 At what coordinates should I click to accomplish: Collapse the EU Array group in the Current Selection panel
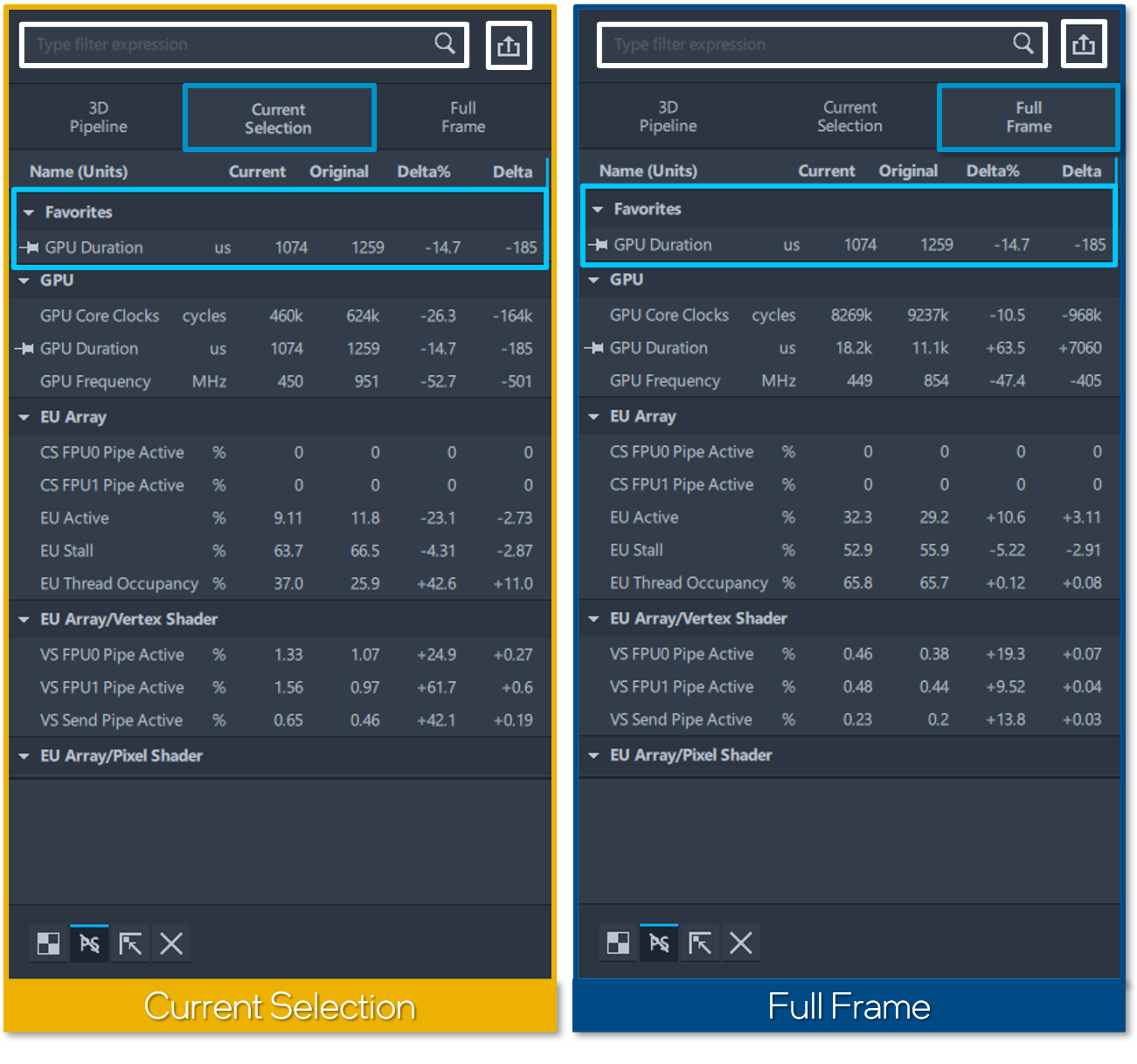point(24,418)
